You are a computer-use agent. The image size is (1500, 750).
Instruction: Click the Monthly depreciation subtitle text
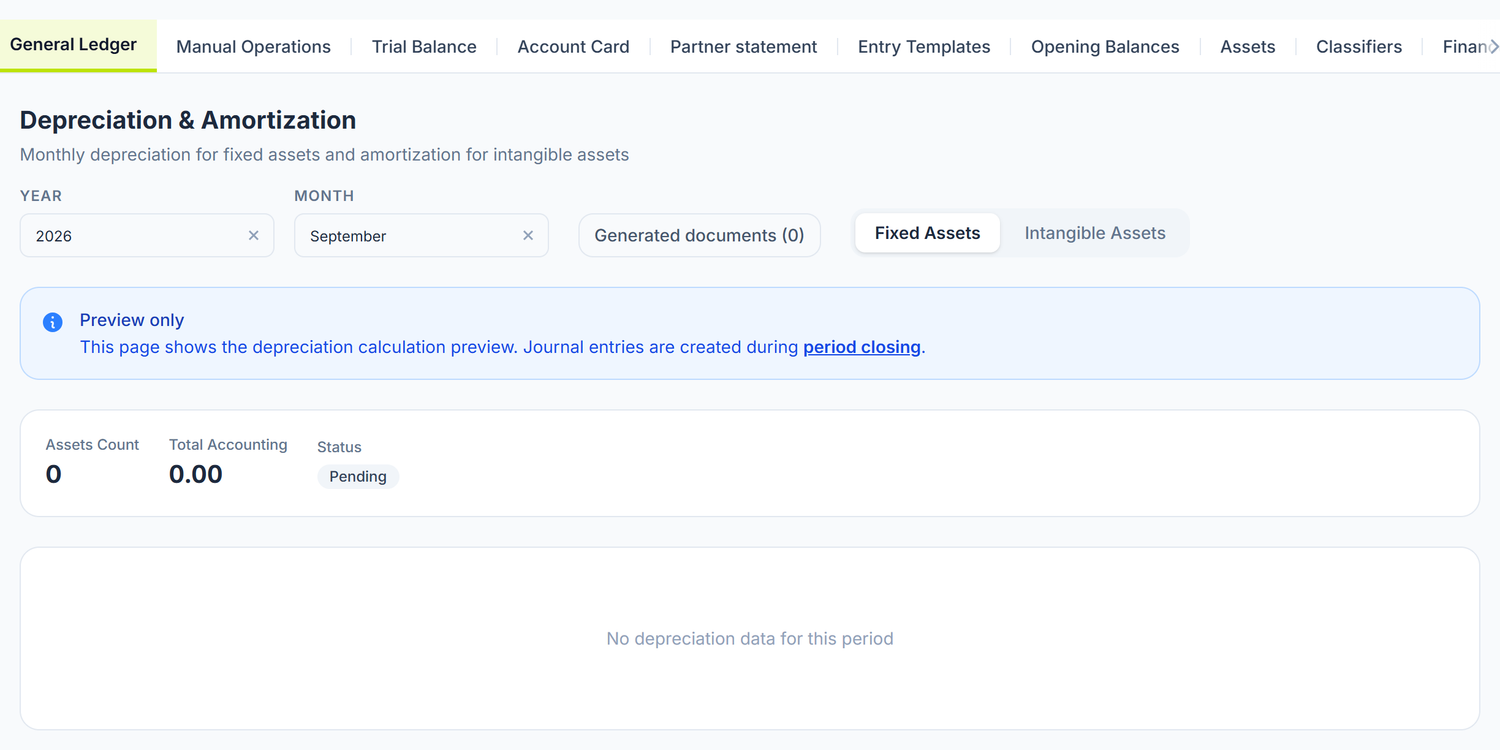point(324,155)
